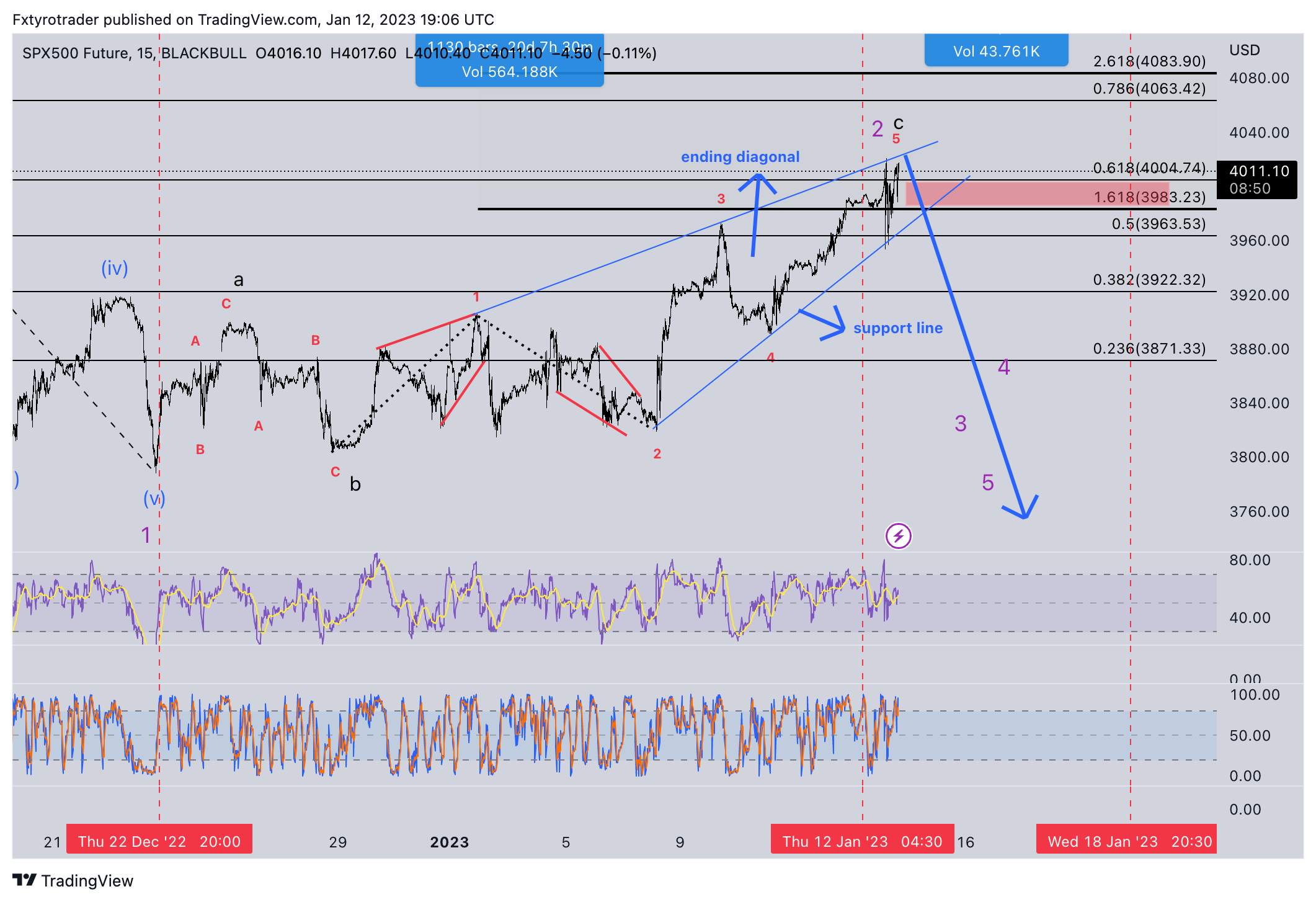Click the 'Vol 564.188K' blue measurement box

(x=510, y=61)
